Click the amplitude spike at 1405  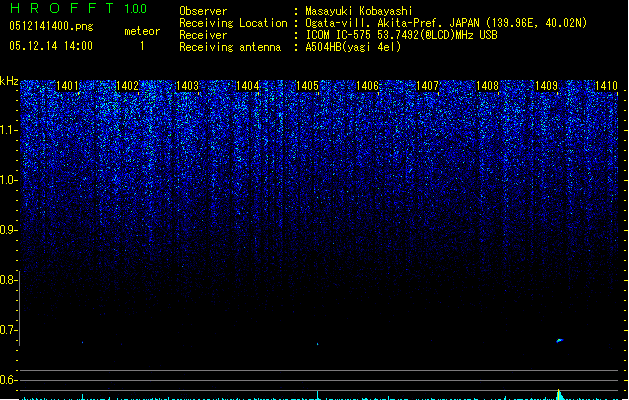pyautogui.click(x=318, y=395)
